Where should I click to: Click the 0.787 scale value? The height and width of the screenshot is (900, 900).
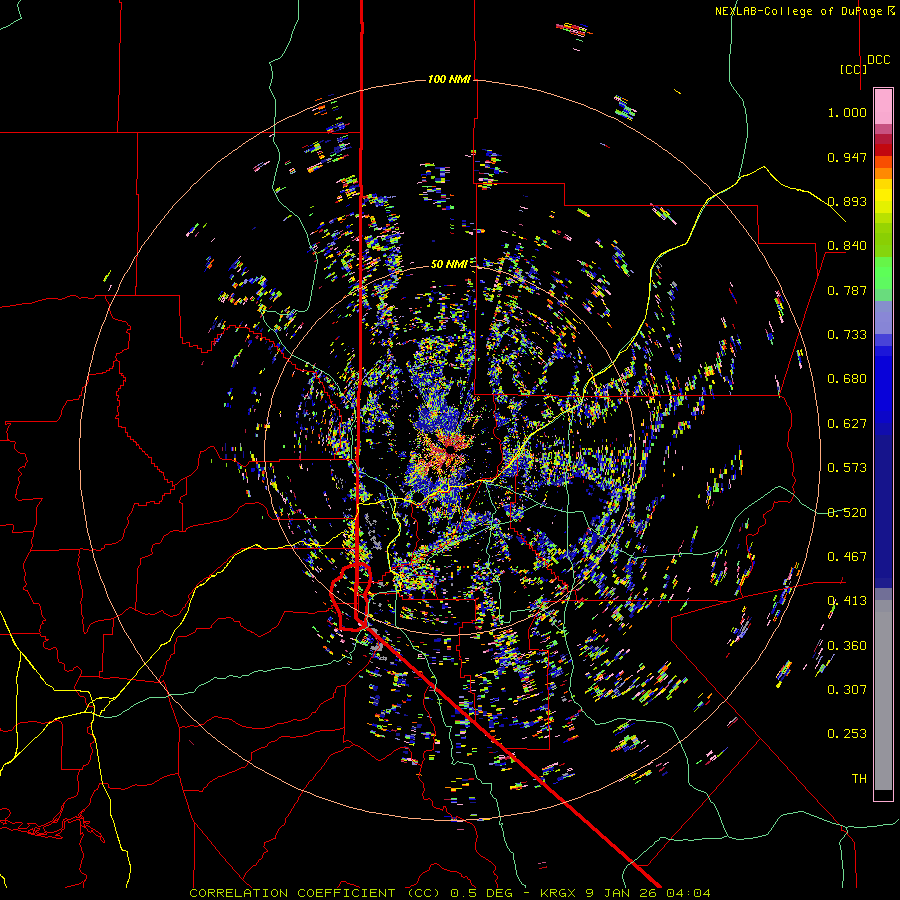pyautogui.click(x=847, y=290)
